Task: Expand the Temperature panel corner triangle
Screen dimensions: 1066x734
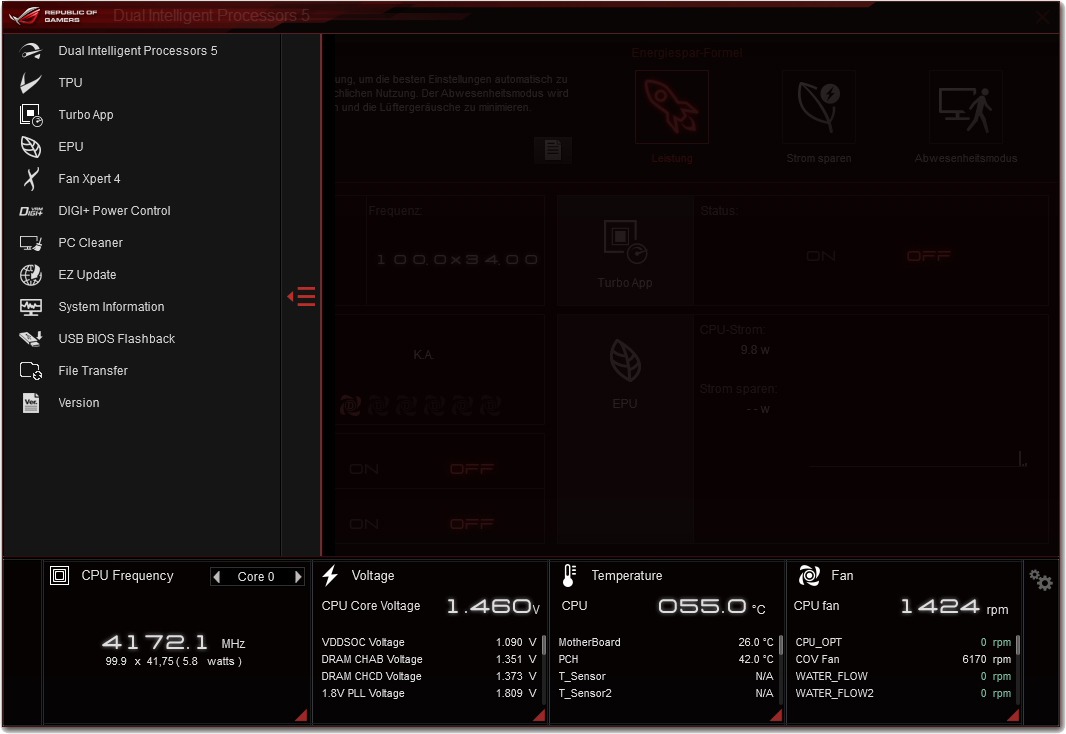Action: 776,715
